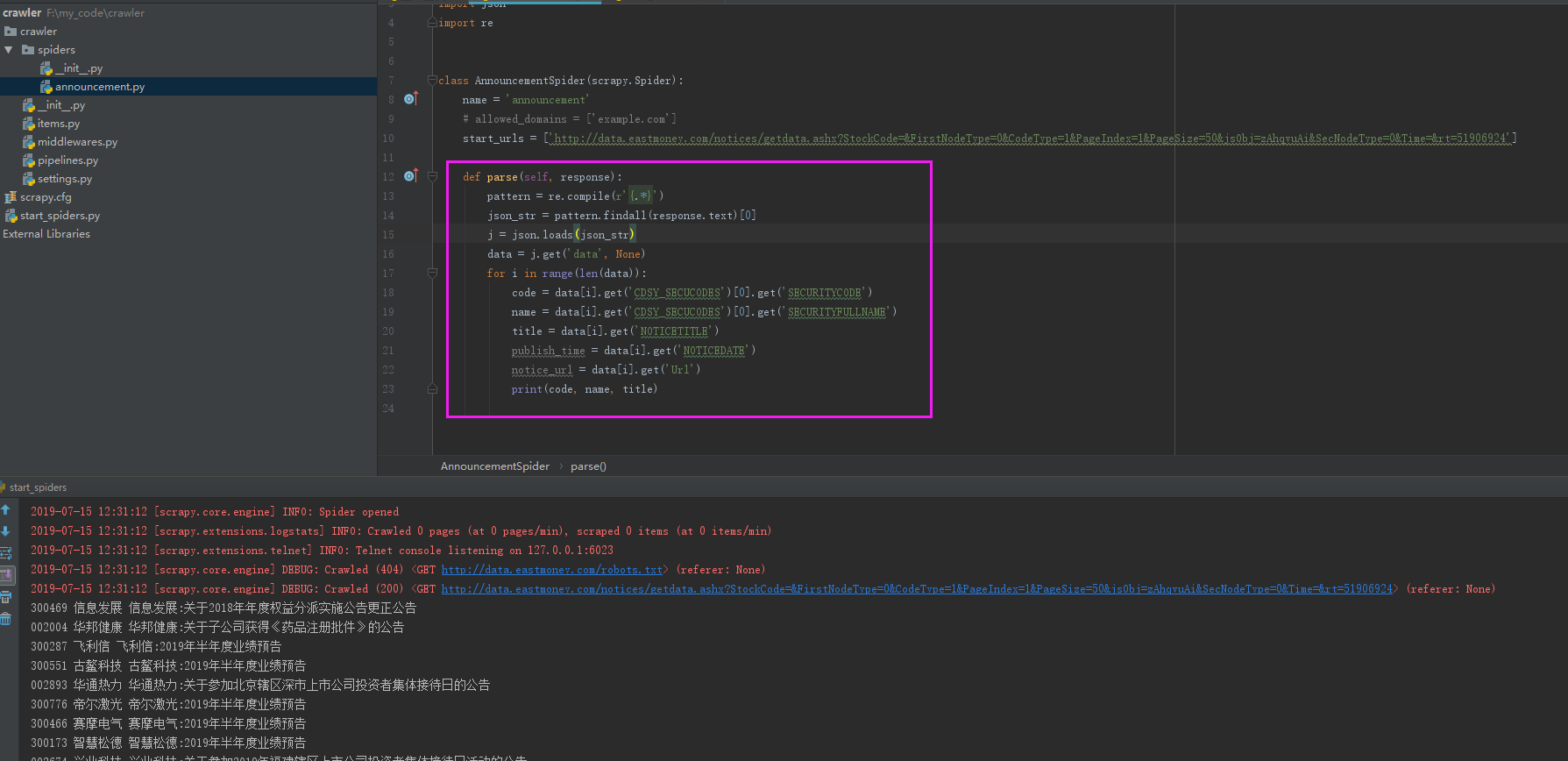The width and height of the screenshot is (1568, 761).
Task: Click the start_urls URL string in editor
Action: coord(1029,139)
